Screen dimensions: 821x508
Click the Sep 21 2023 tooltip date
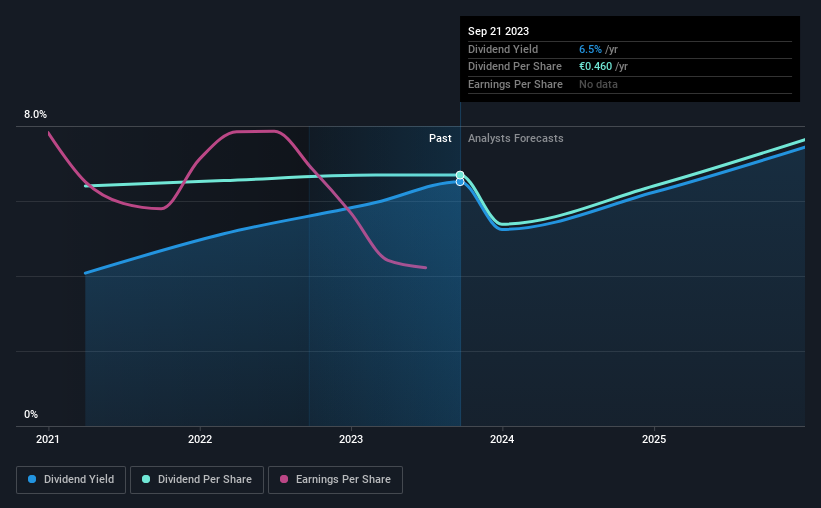pos(498,31)
